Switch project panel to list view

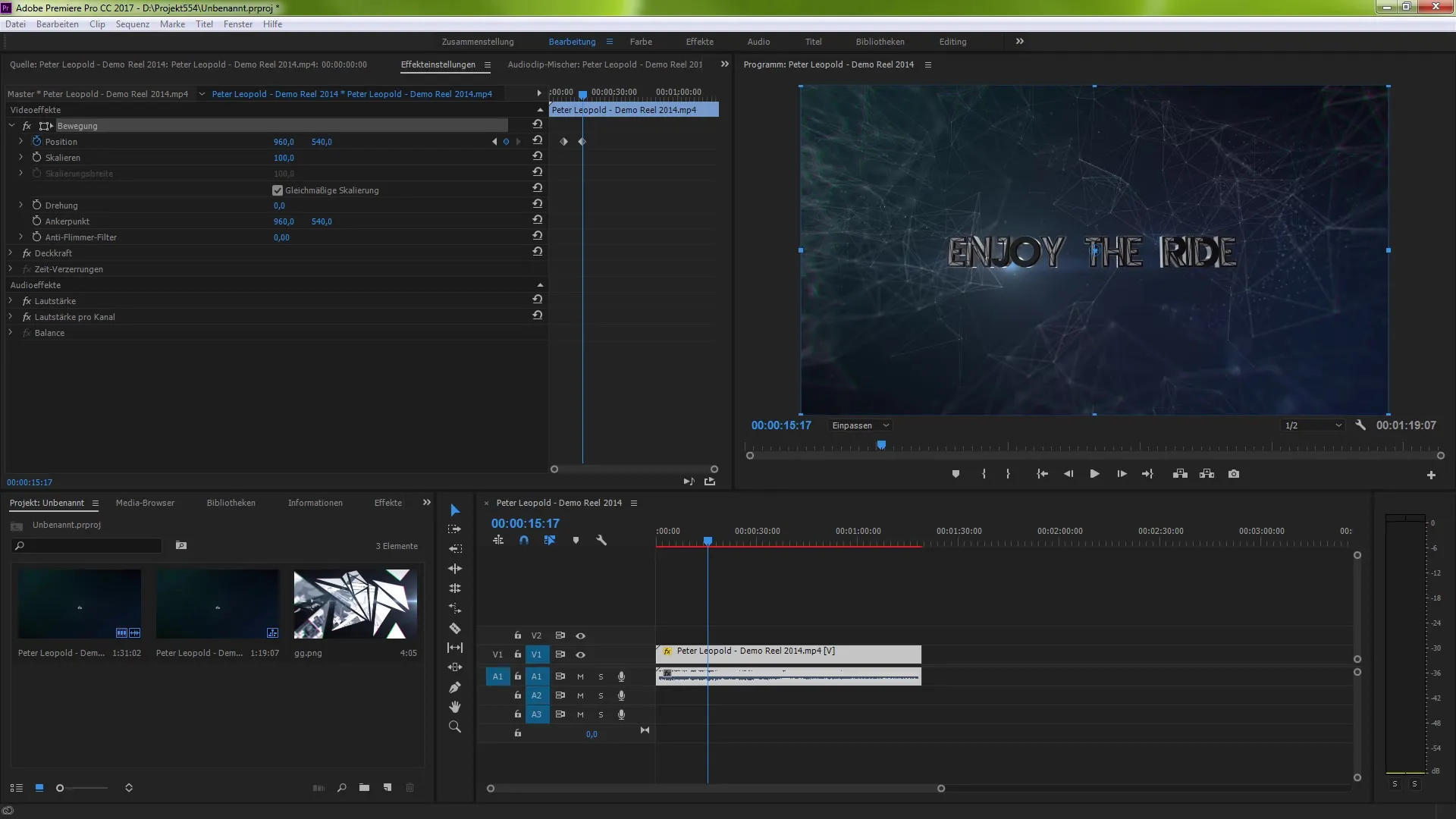pos(17,788)
